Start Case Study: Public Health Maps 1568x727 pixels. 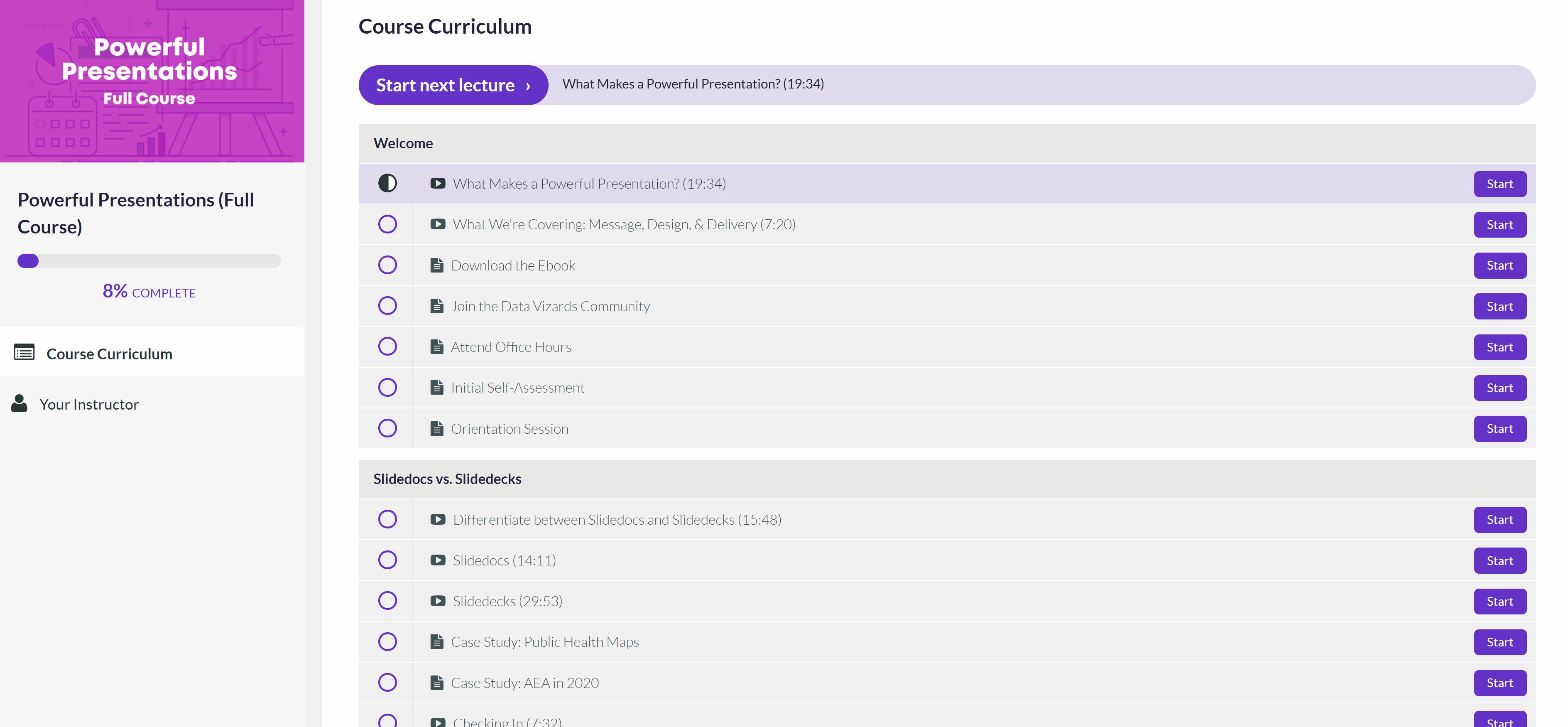[1500, 642]
